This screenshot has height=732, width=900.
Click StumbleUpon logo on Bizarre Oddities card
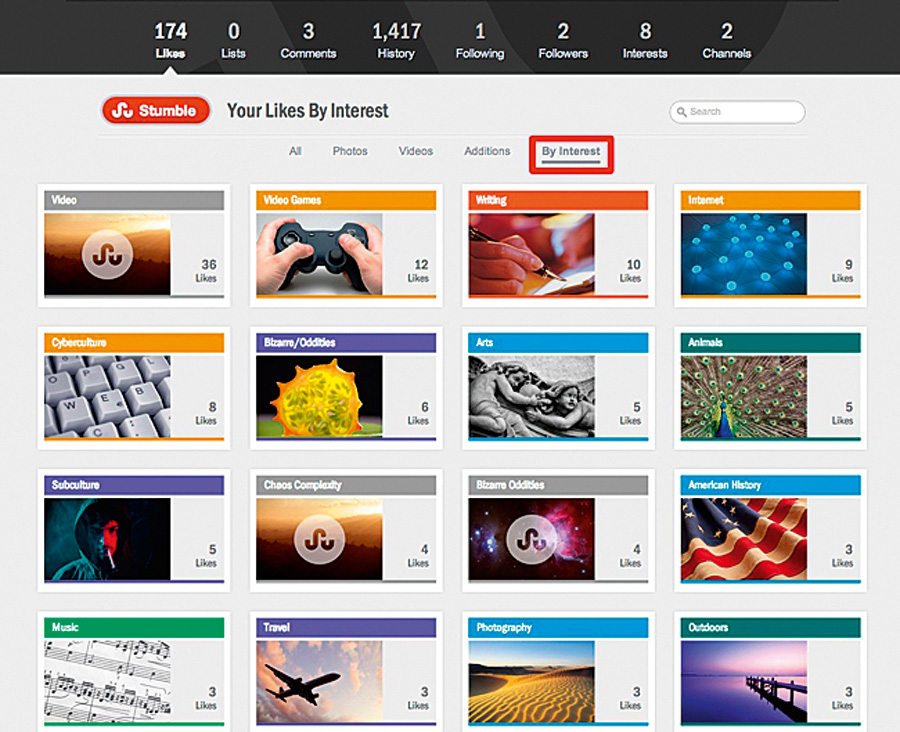click(x=531, y=539)
